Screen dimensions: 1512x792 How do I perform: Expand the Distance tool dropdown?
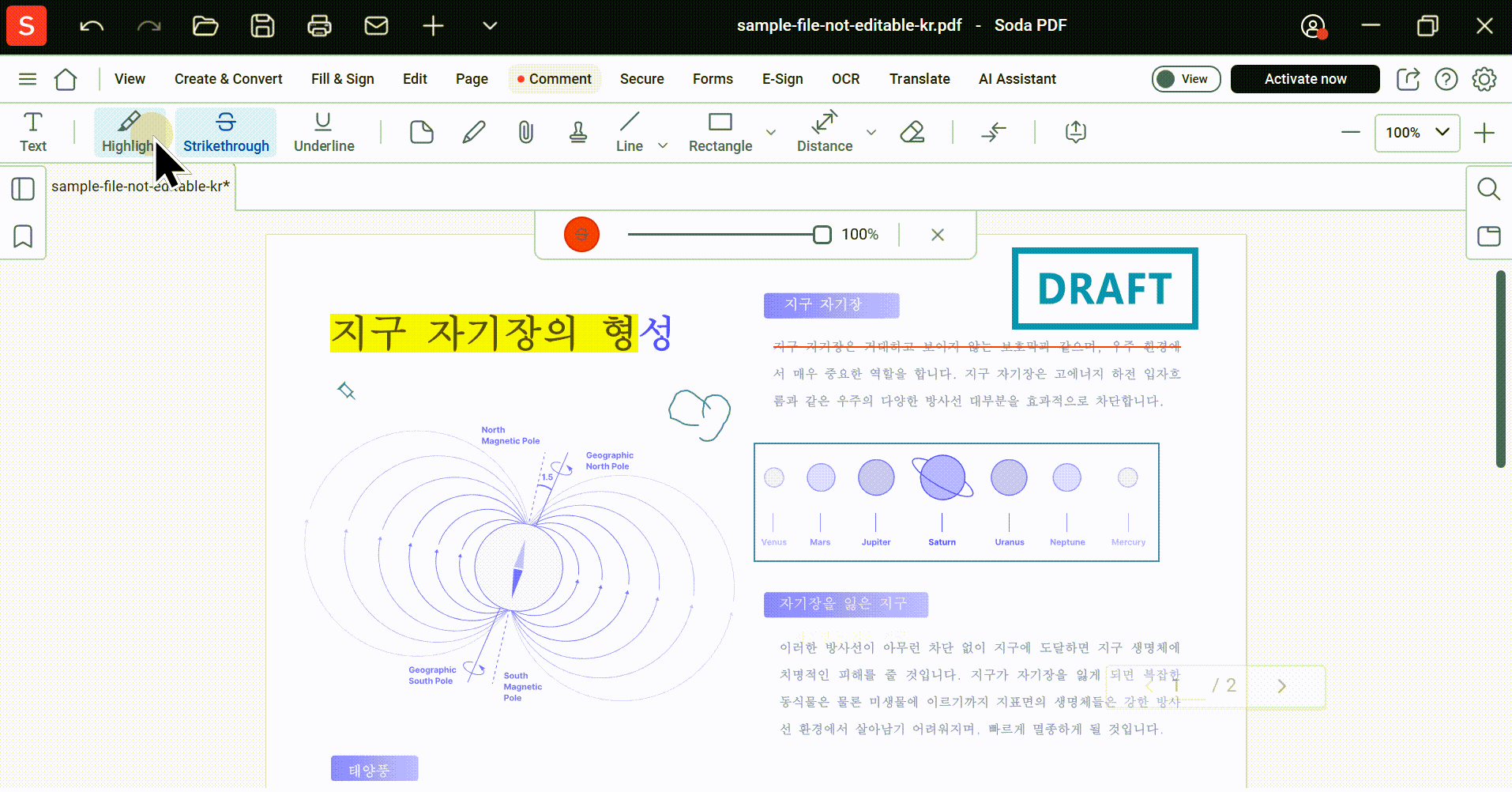click(871, 132)
